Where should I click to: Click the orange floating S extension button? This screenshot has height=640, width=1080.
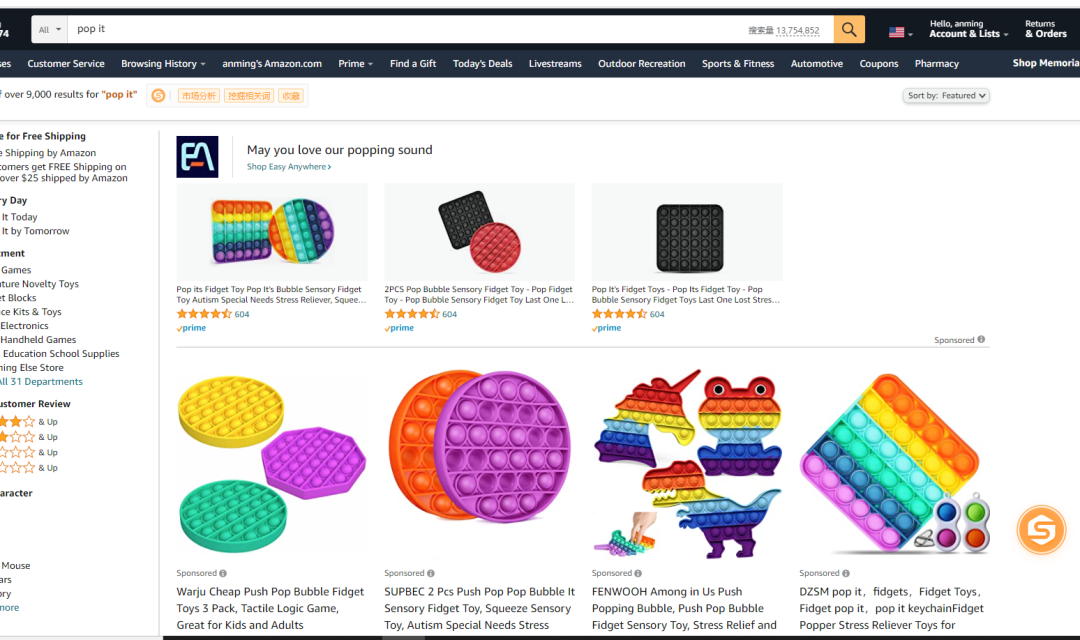pos(1041,530)
